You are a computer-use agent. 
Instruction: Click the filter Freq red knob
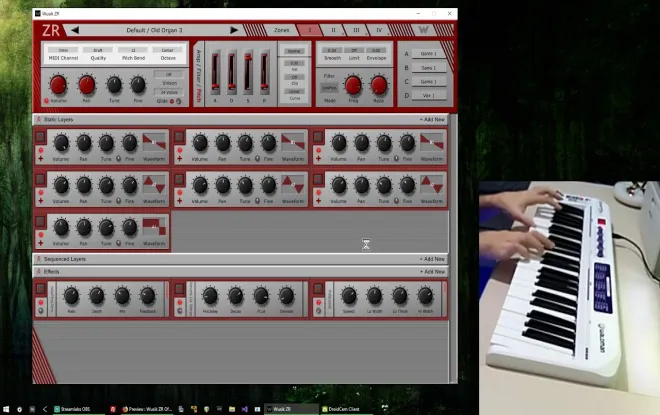[353, 85]
